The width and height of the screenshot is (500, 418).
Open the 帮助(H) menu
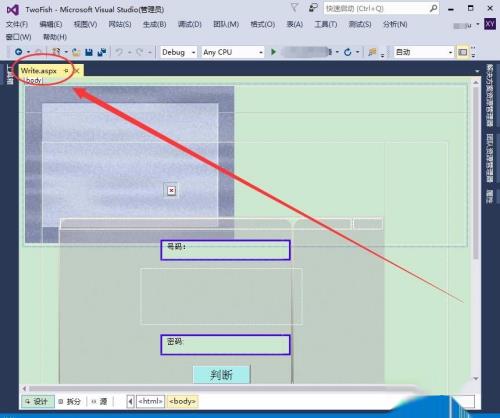point(55,37)
